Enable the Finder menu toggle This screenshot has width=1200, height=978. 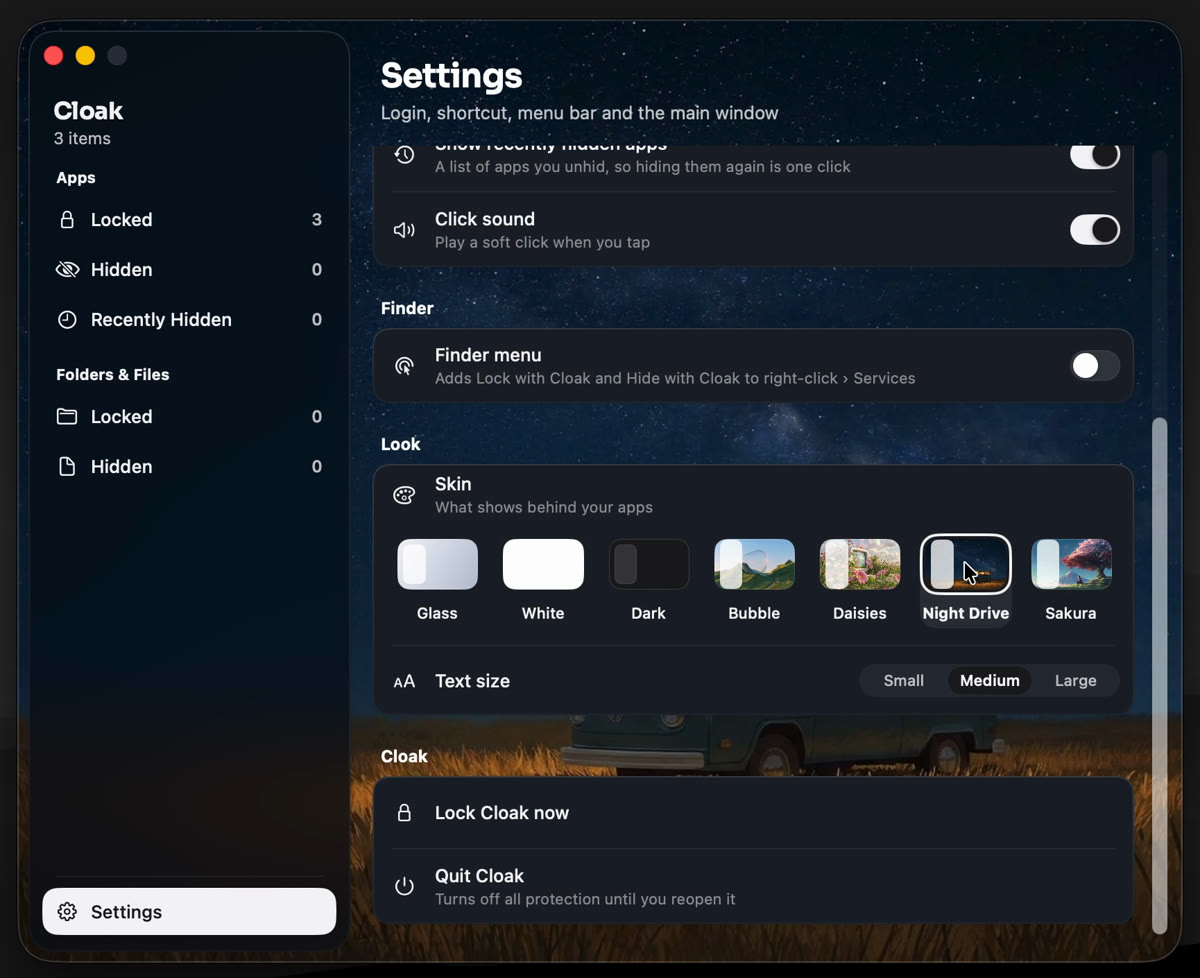coord(1095,366)
